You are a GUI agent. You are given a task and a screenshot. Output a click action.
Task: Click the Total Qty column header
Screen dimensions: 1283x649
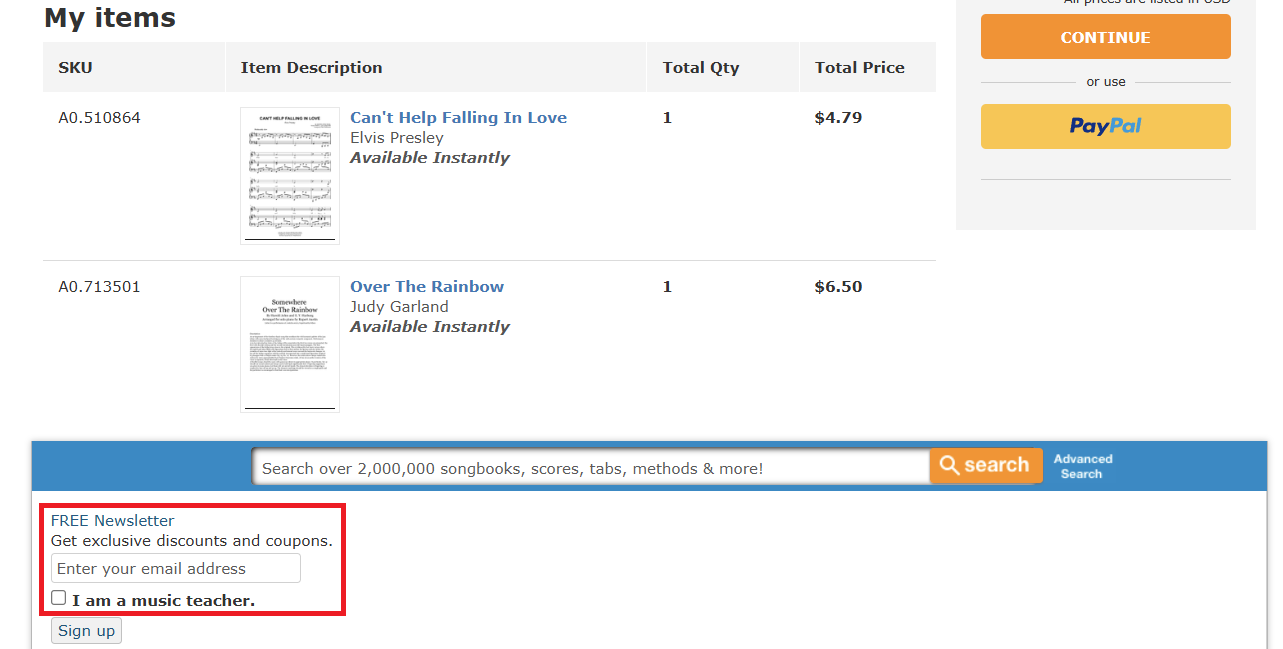pos(701,67)
